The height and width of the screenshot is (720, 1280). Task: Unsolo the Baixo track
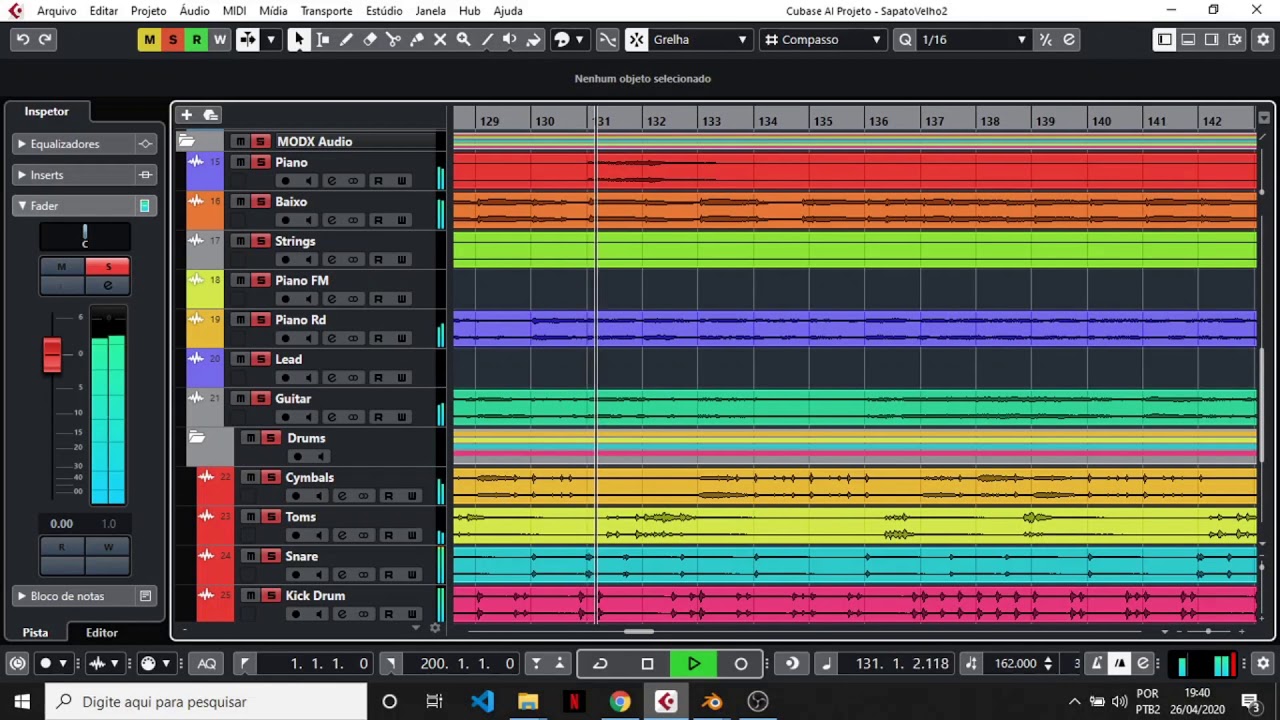(260, 201)
